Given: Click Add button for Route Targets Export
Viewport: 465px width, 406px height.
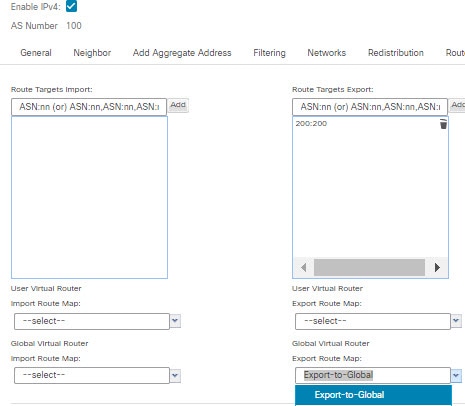Looking at the screenshot, I should (457, 105).
